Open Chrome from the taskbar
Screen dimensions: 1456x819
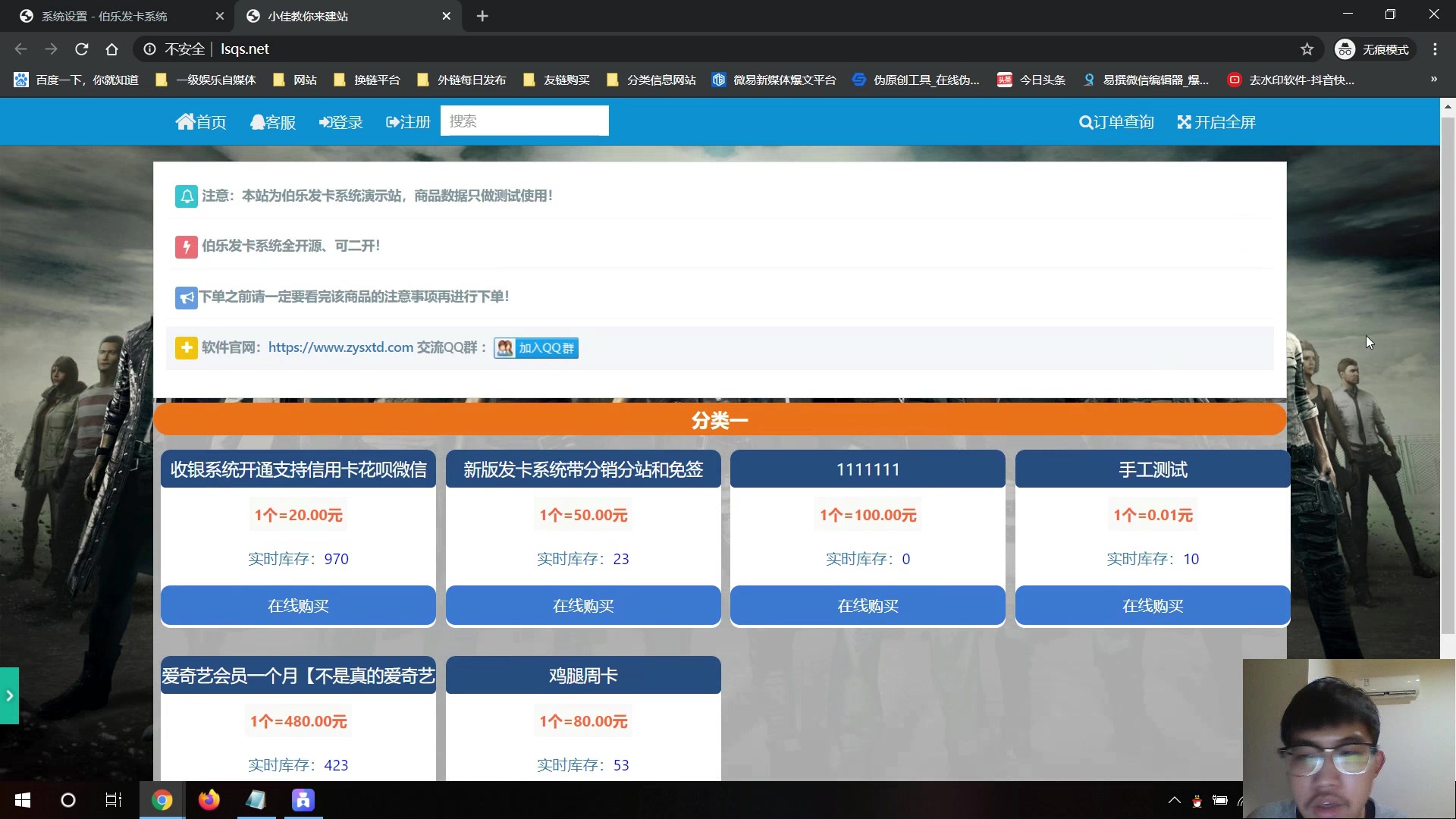pos(162,800)
